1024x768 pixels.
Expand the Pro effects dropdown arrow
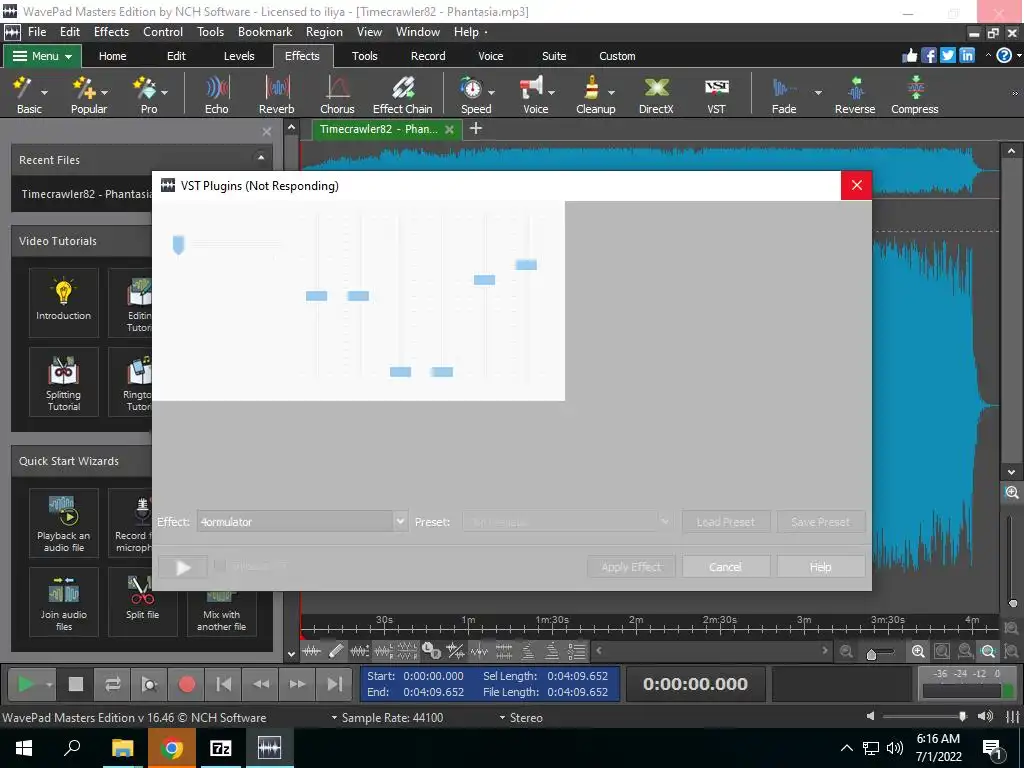165,92
